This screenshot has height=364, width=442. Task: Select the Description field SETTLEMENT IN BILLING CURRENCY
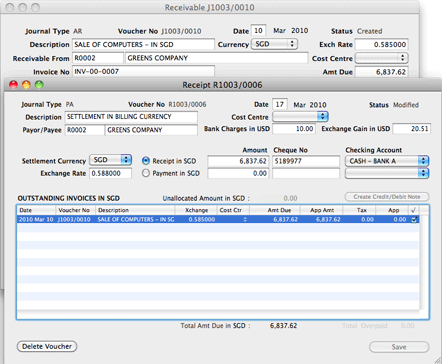coord(131,117)
